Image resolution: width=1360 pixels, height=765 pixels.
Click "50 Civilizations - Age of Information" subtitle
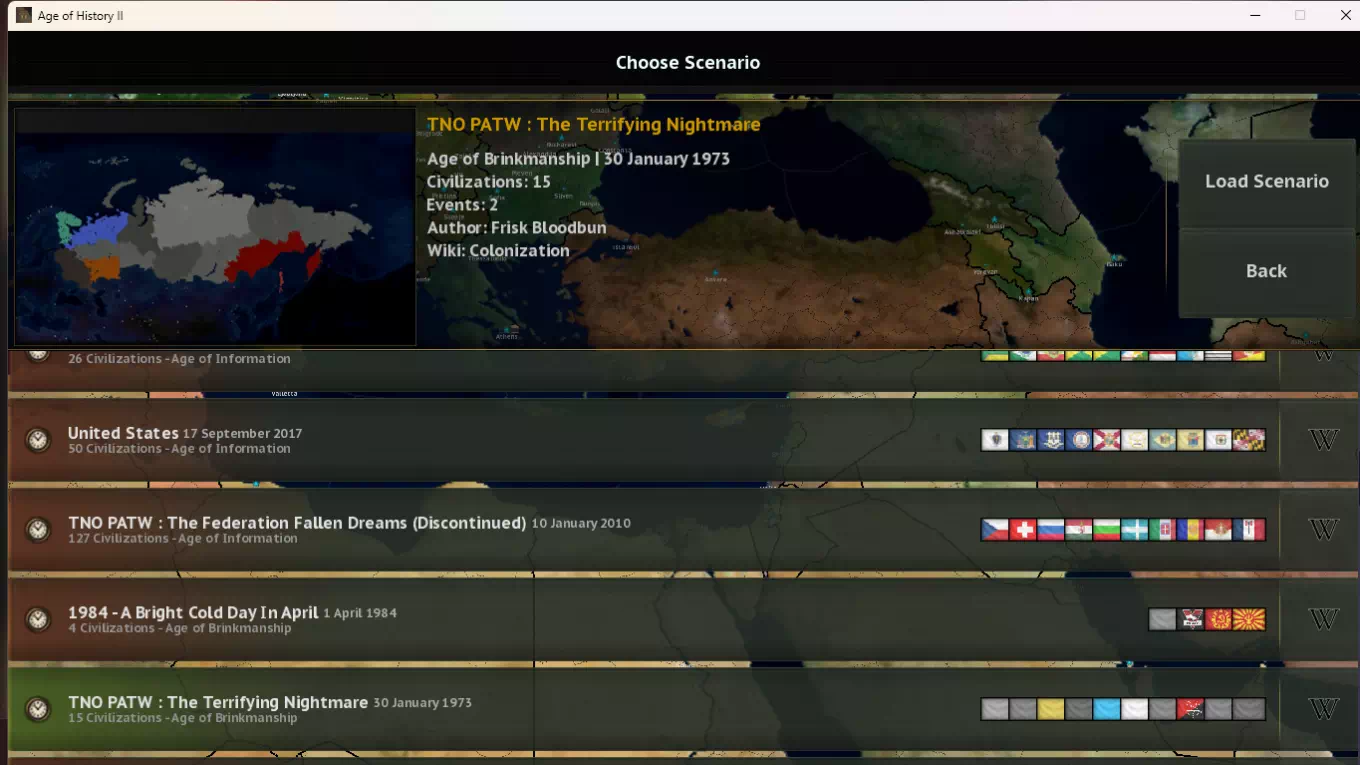click(179, 449)
